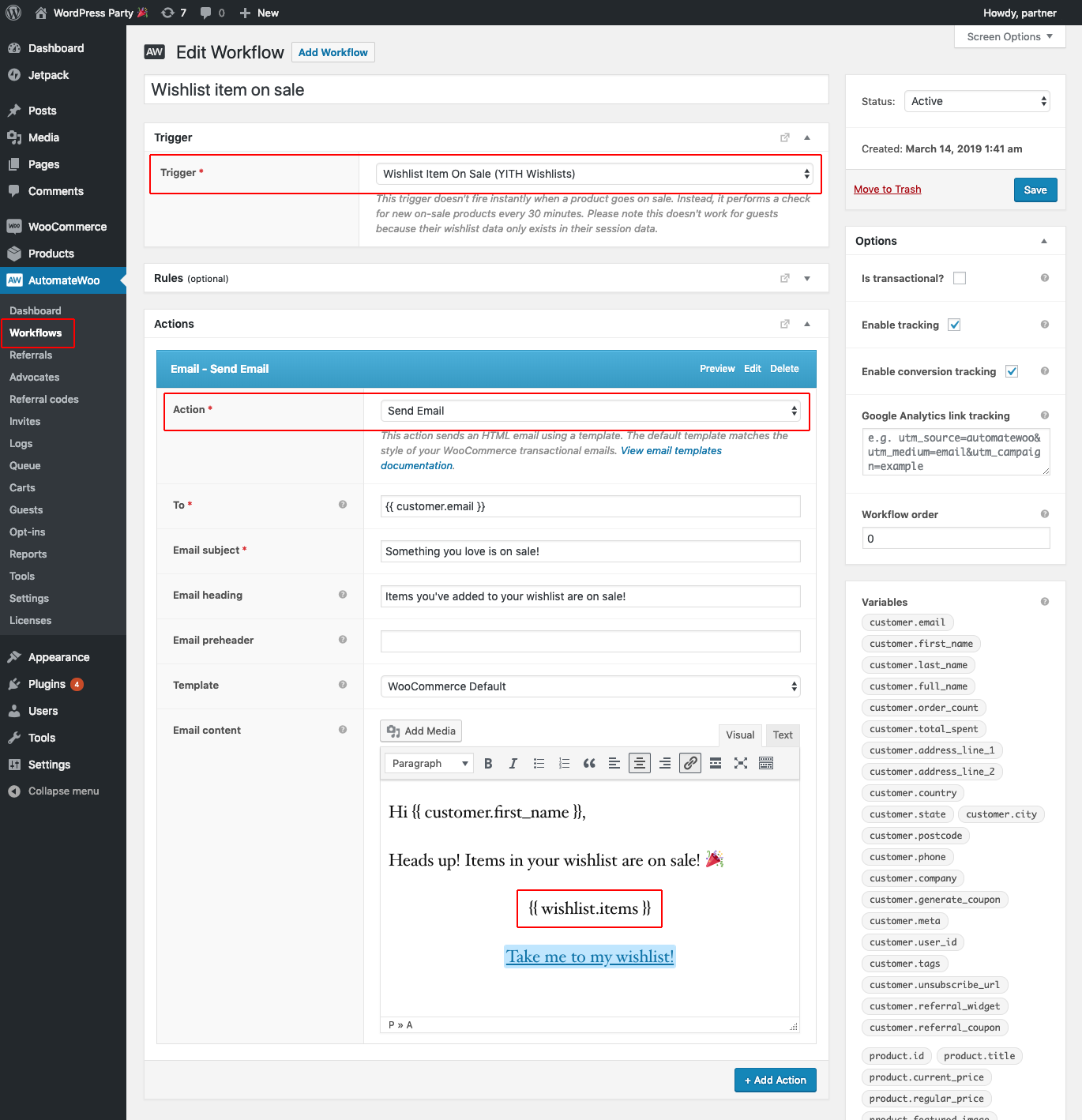Collapse the Actions panel

(807, 324)
